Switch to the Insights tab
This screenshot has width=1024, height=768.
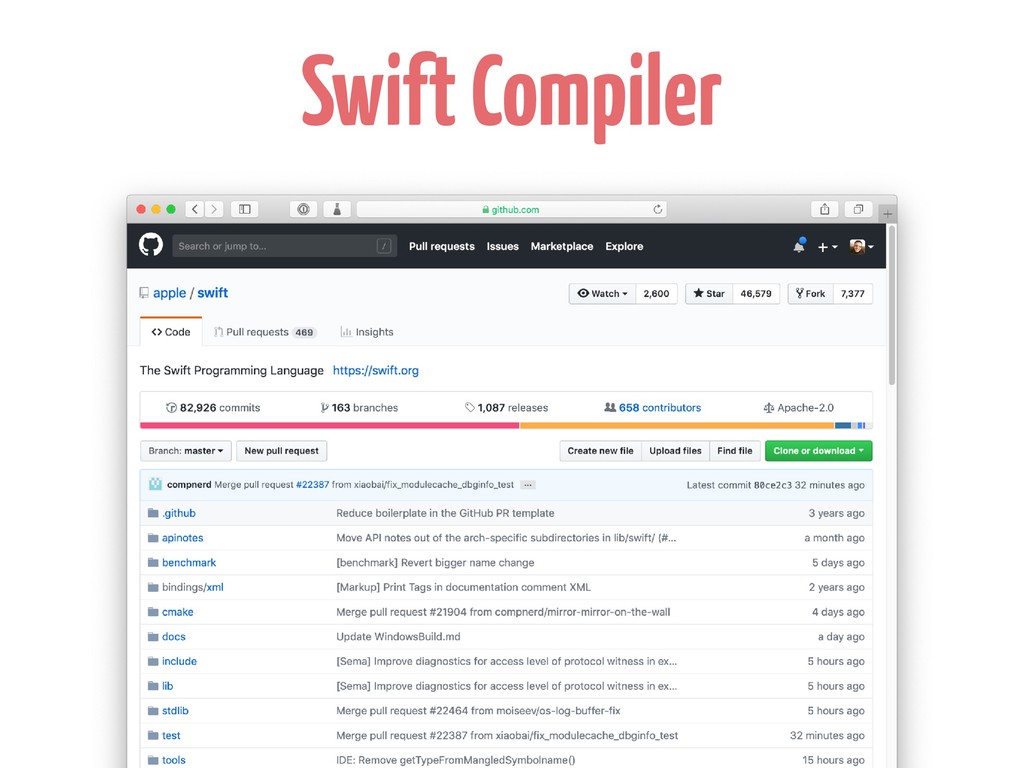click(x=366, y=332)
